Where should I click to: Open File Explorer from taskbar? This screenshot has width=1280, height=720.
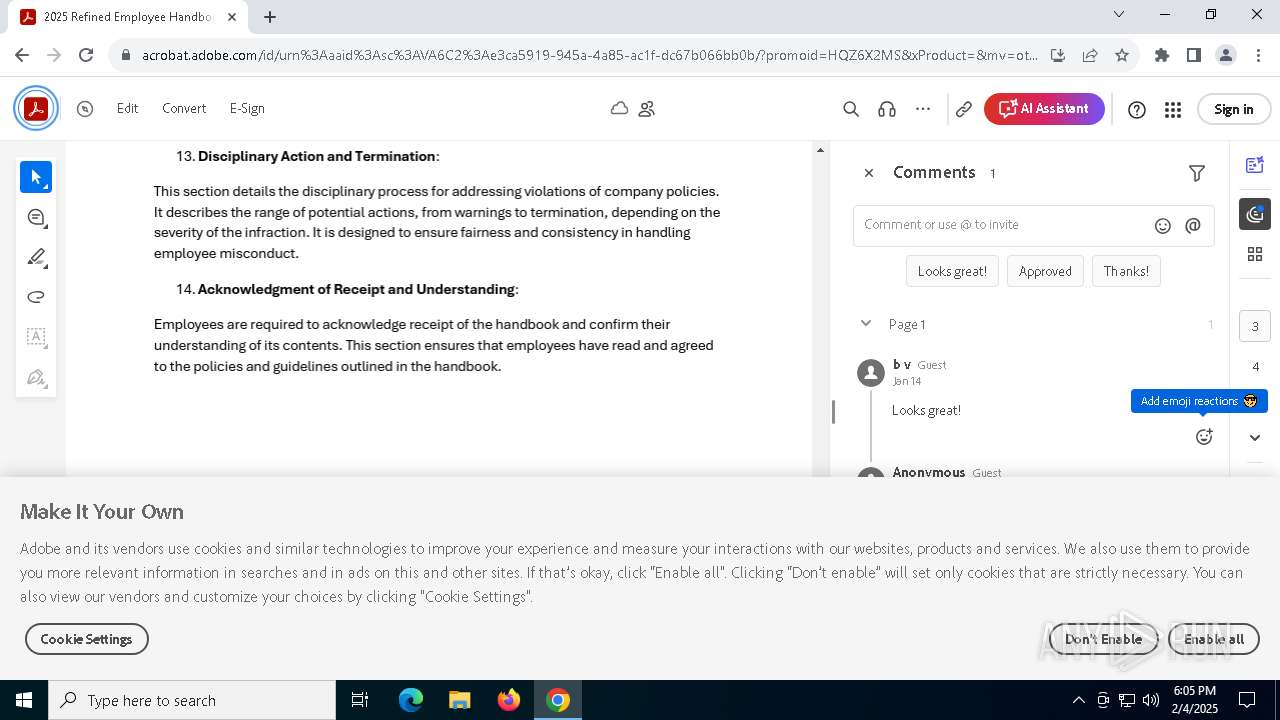459,700
